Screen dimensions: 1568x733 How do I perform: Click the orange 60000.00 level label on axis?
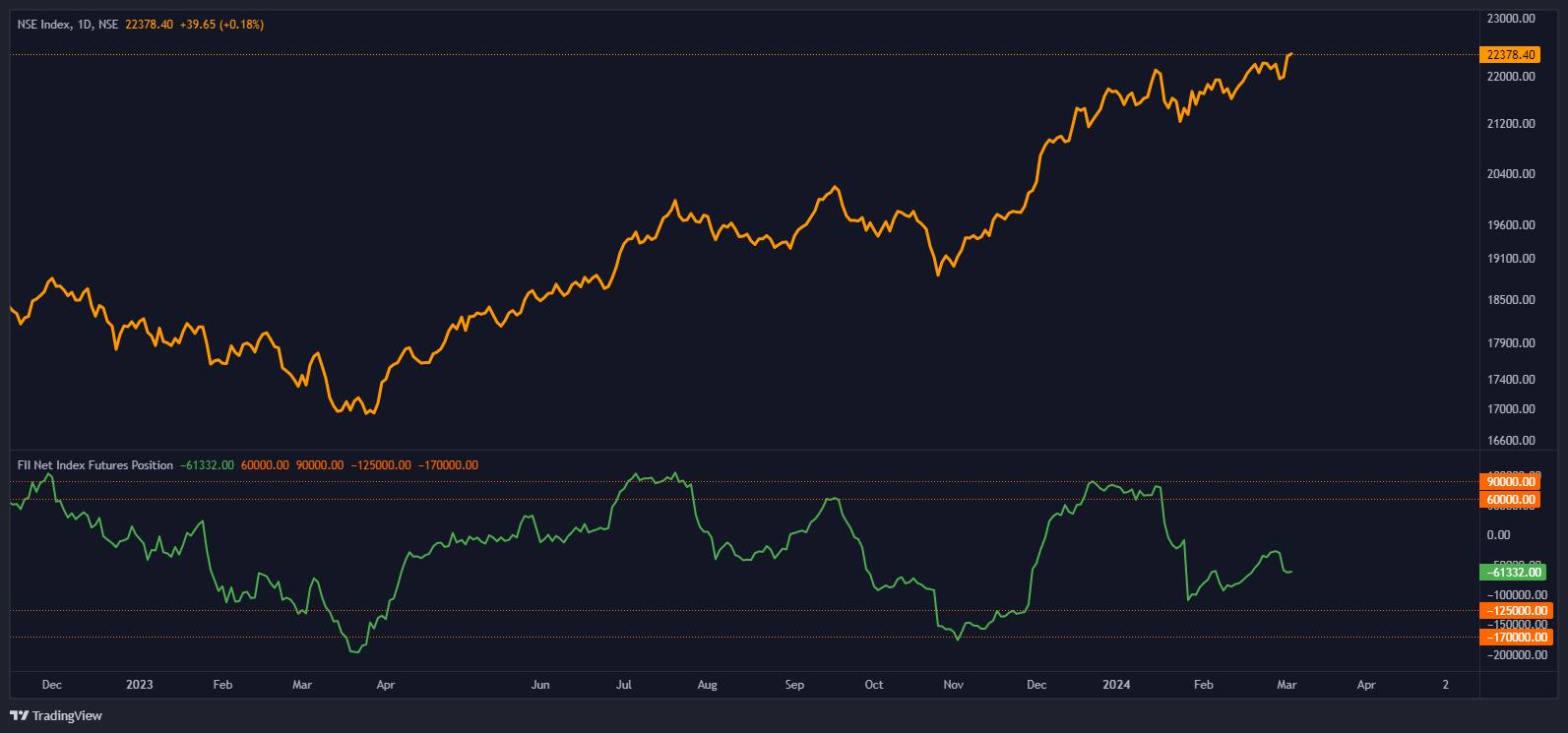click(1511, 500)
